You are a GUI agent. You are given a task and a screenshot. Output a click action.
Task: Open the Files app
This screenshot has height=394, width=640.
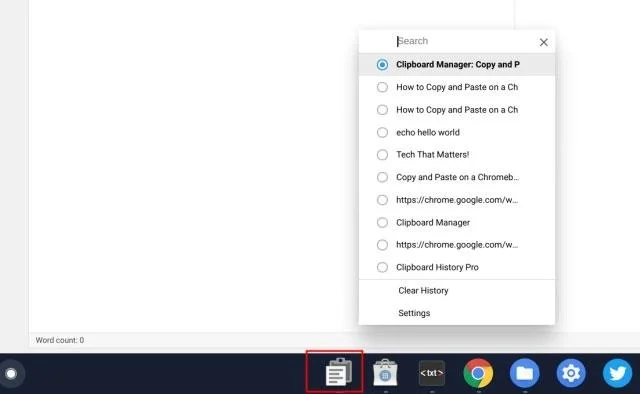click(524, 373)
